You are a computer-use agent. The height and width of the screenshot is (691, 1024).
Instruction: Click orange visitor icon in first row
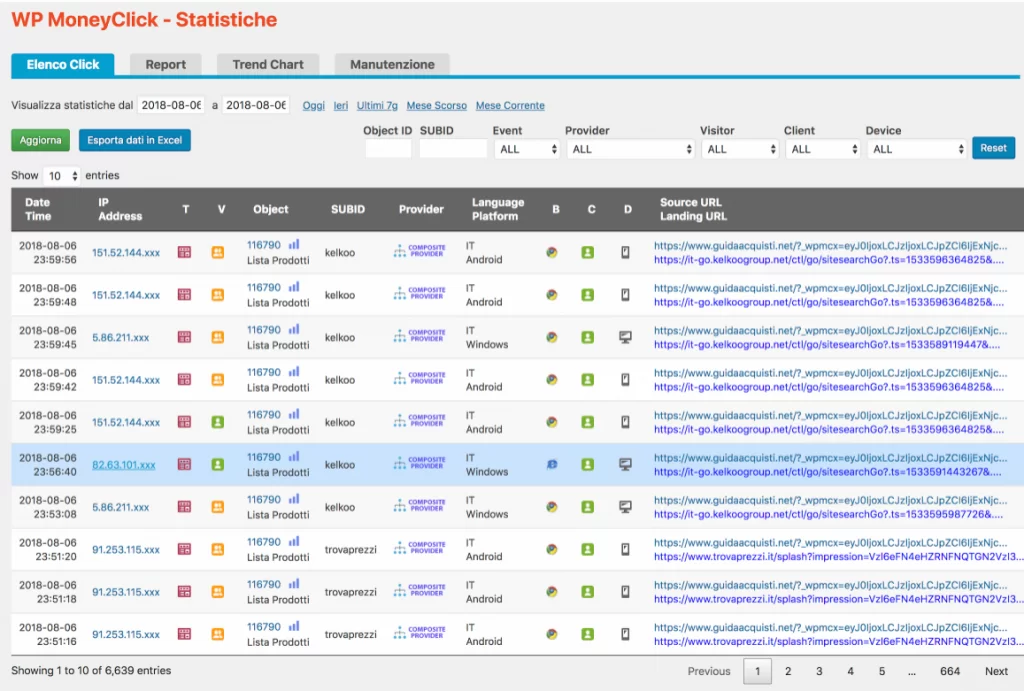coord(218,252)
